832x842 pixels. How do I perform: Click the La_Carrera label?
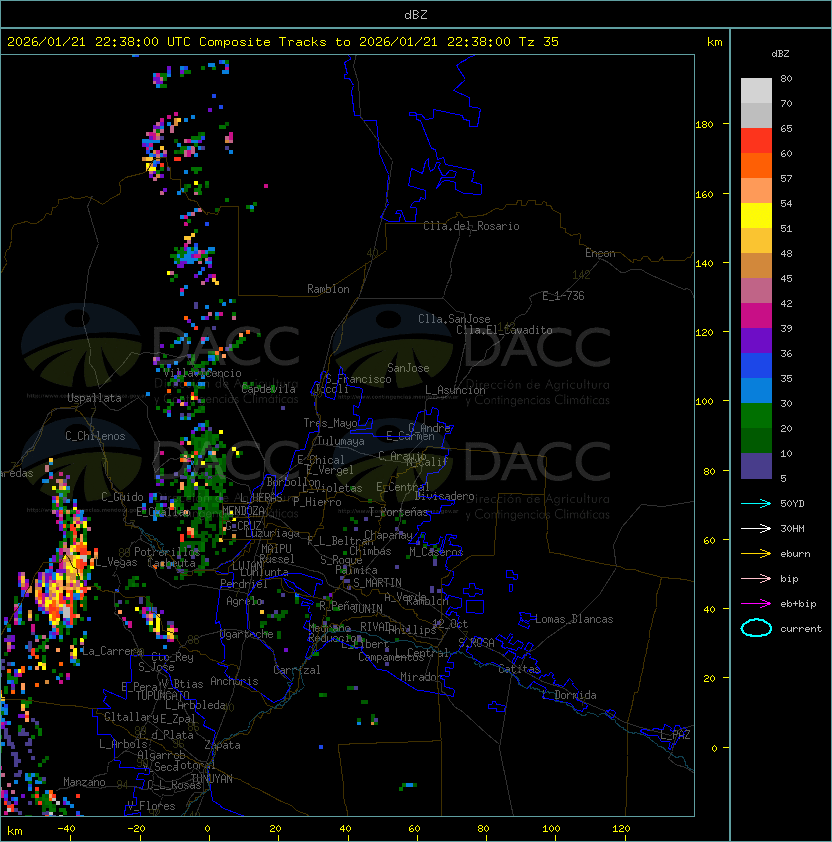point(112,651)
